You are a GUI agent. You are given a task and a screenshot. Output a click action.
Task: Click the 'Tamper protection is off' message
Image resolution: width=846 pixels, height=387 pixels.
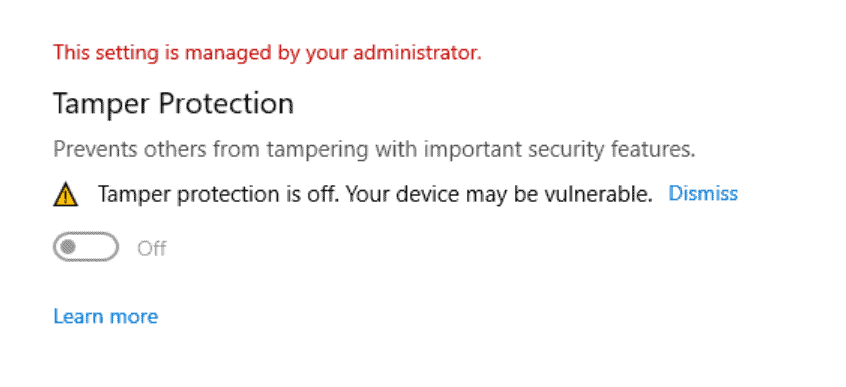pyautogui.click(x=219, y=194)
